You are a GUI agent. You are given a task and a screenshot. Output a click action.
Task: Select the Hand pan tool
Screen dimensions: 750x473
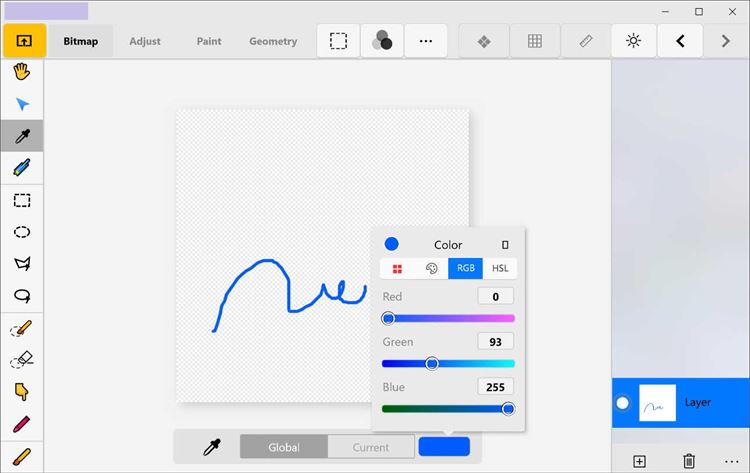pos(22,72)
